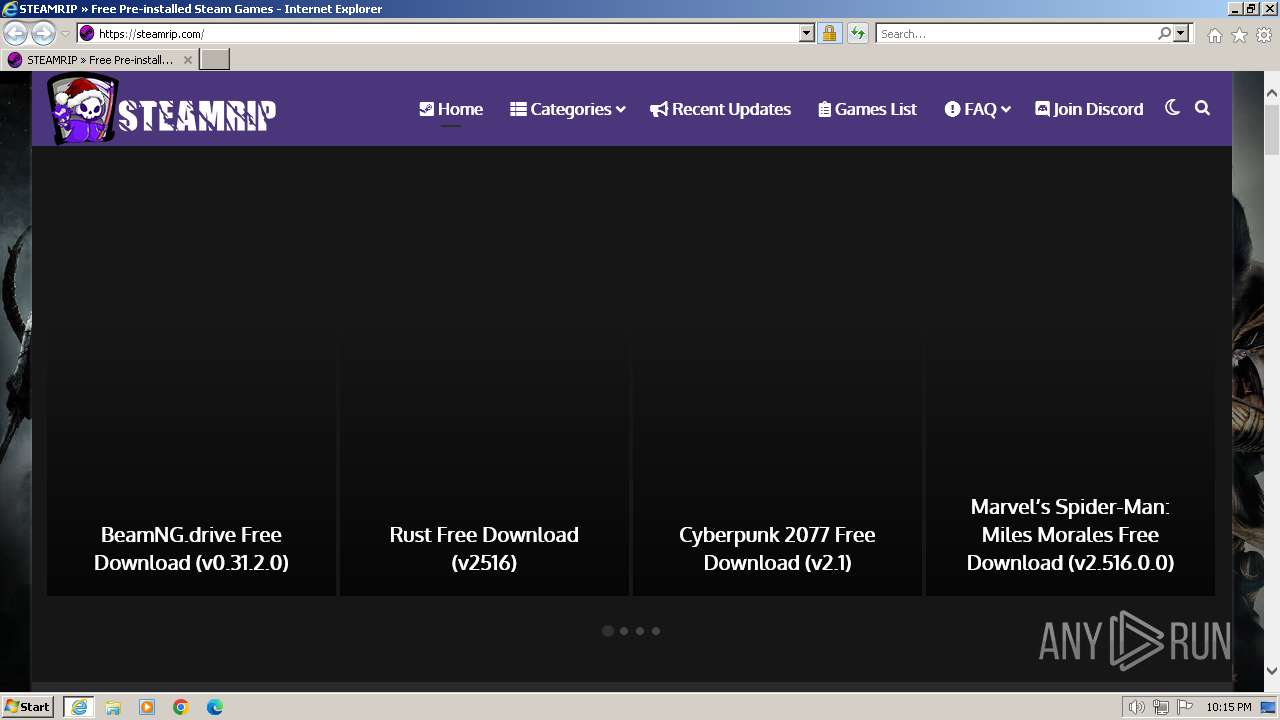Screen dimensions: 1280x720
Task: Select the second slider pagination dot
Action: coord(624,631)
